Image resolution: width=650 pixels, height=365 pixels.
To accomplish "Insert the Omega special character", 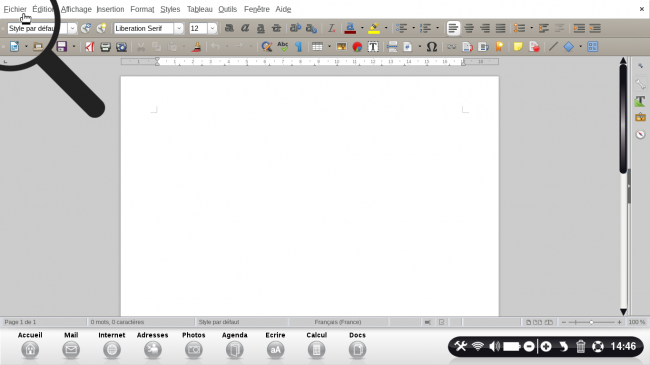I will point(432,46).
